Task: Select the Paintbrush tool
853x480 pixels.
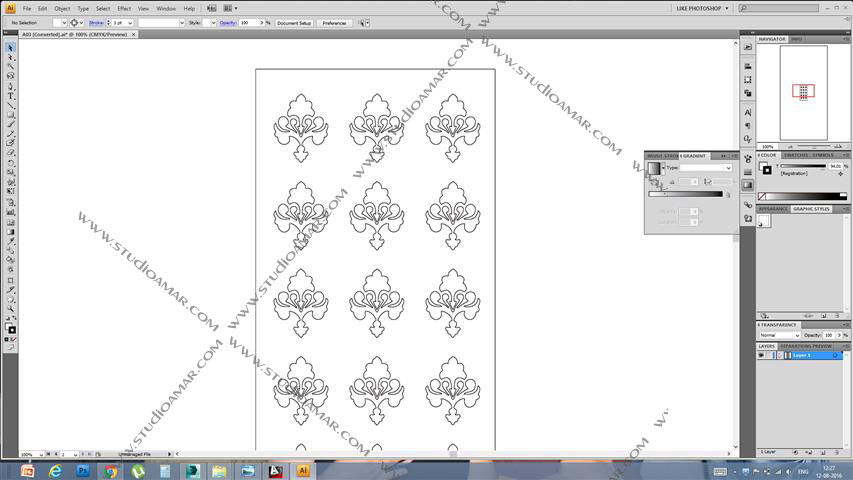Action: 10,125
